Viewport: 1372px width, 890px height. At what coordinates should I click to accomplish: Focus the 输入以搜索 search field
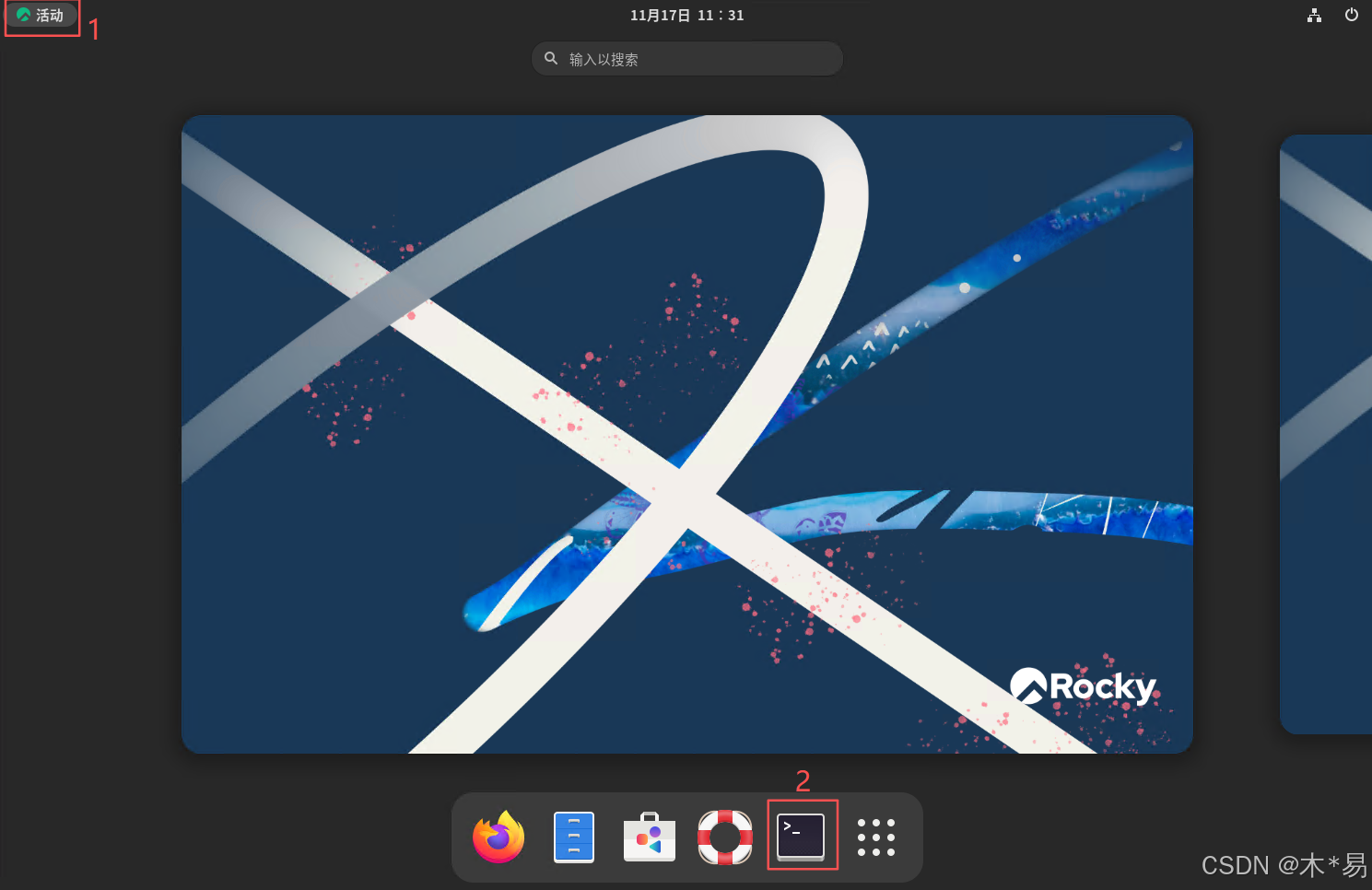[687, 59]
